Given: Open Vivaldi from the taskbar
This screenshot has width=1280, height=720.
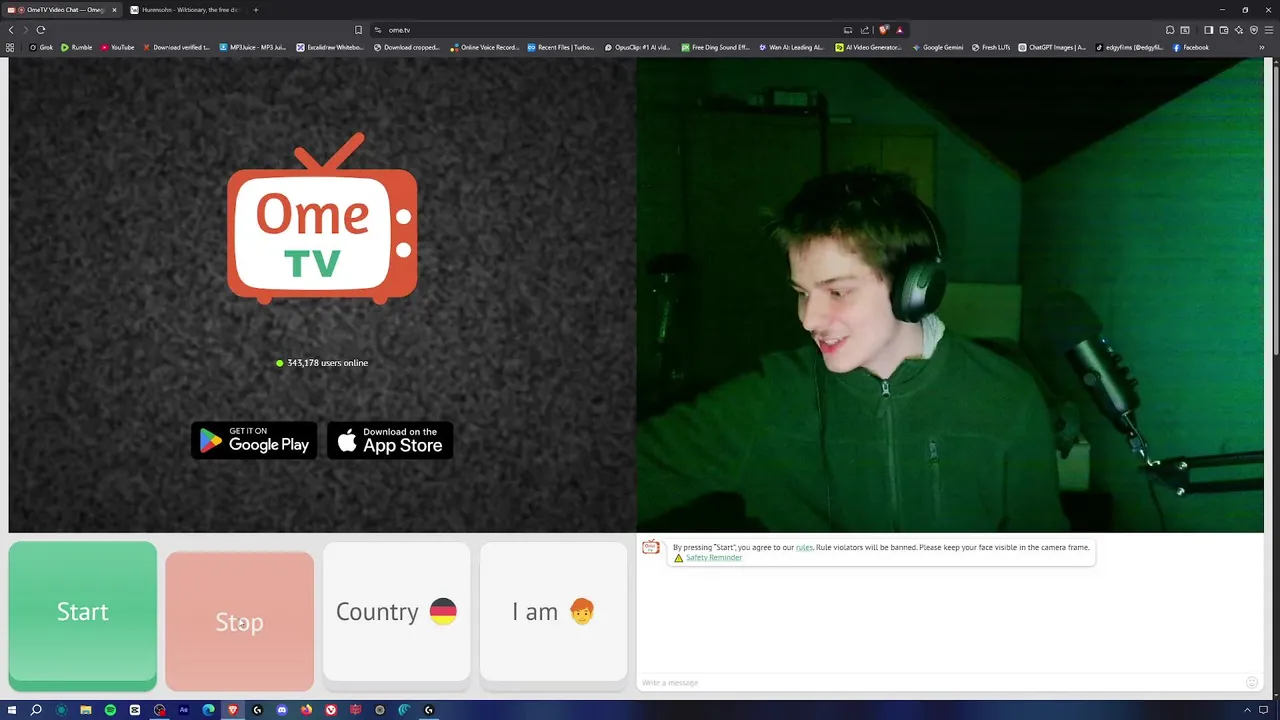Looking at the screenshot, I should [x=331, y=710].
